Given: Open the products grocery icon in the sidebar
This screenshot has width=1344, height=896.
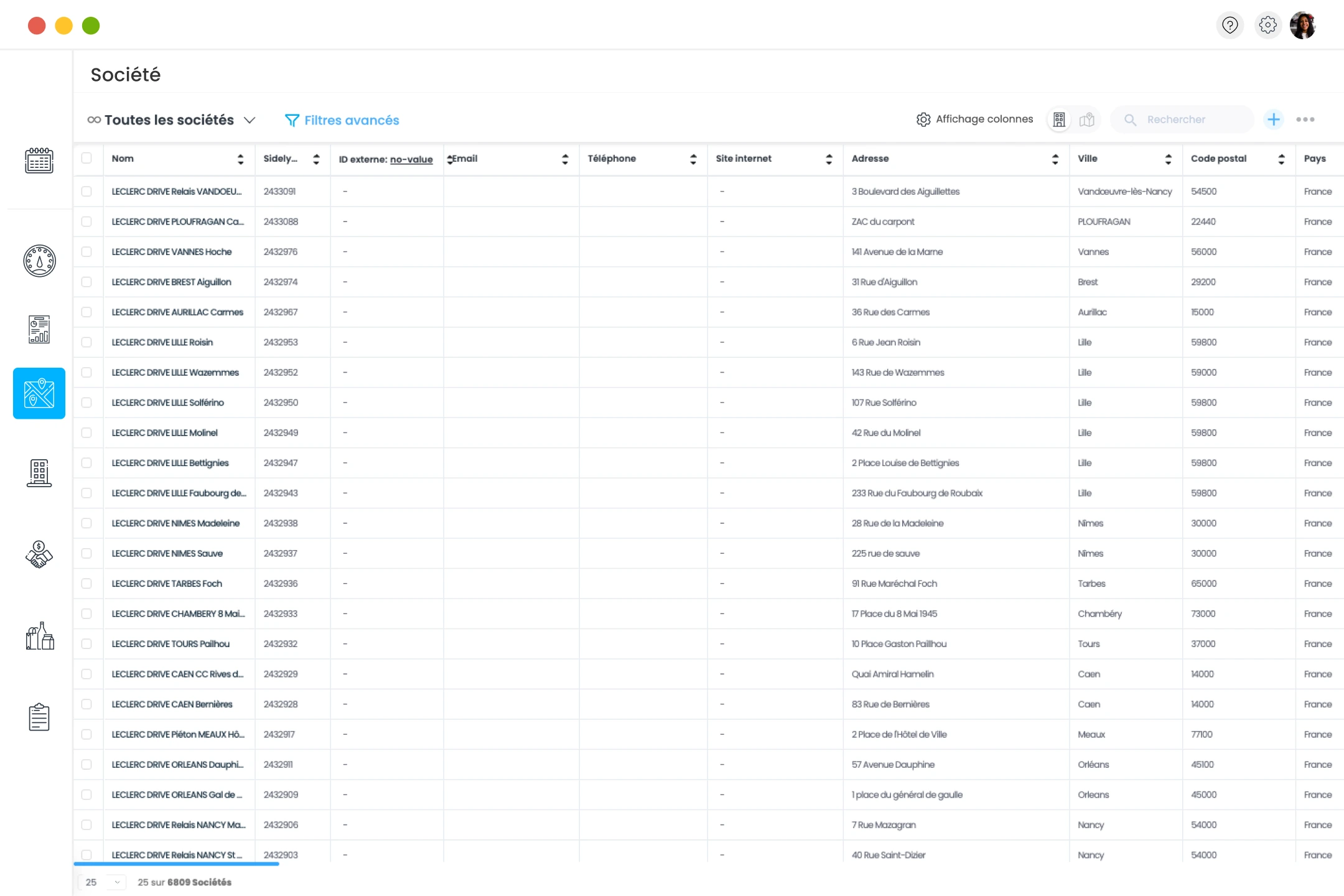Looking at the screenshot, I should pyautogui.click(x=39, y=636).
